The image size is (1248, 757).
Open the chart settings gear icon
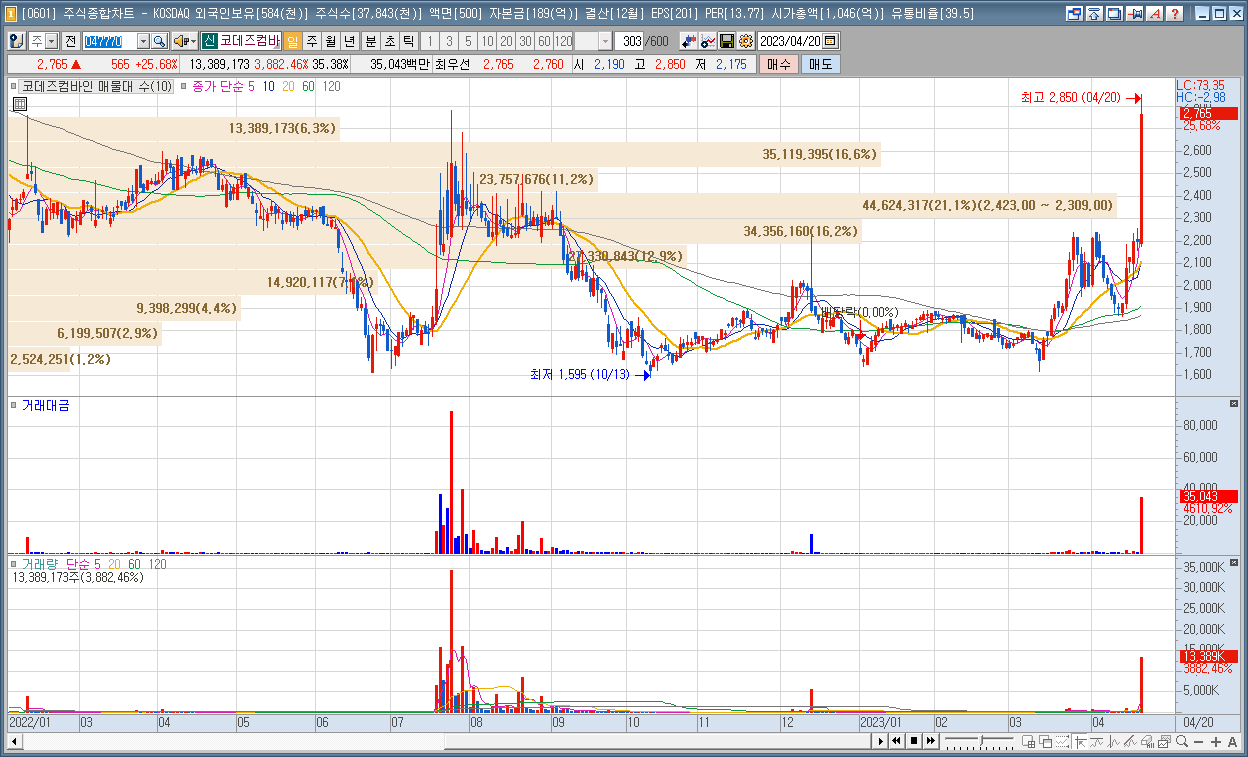click(x=745, y=41)
